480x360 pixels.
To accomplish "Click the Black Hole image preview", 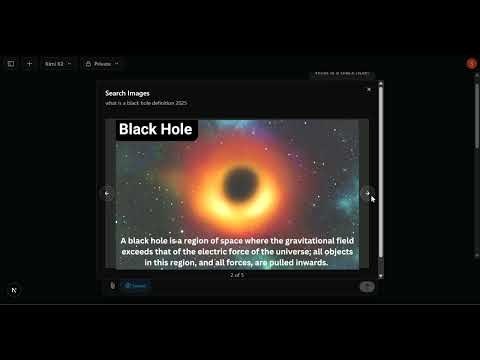I will (237, 194).
